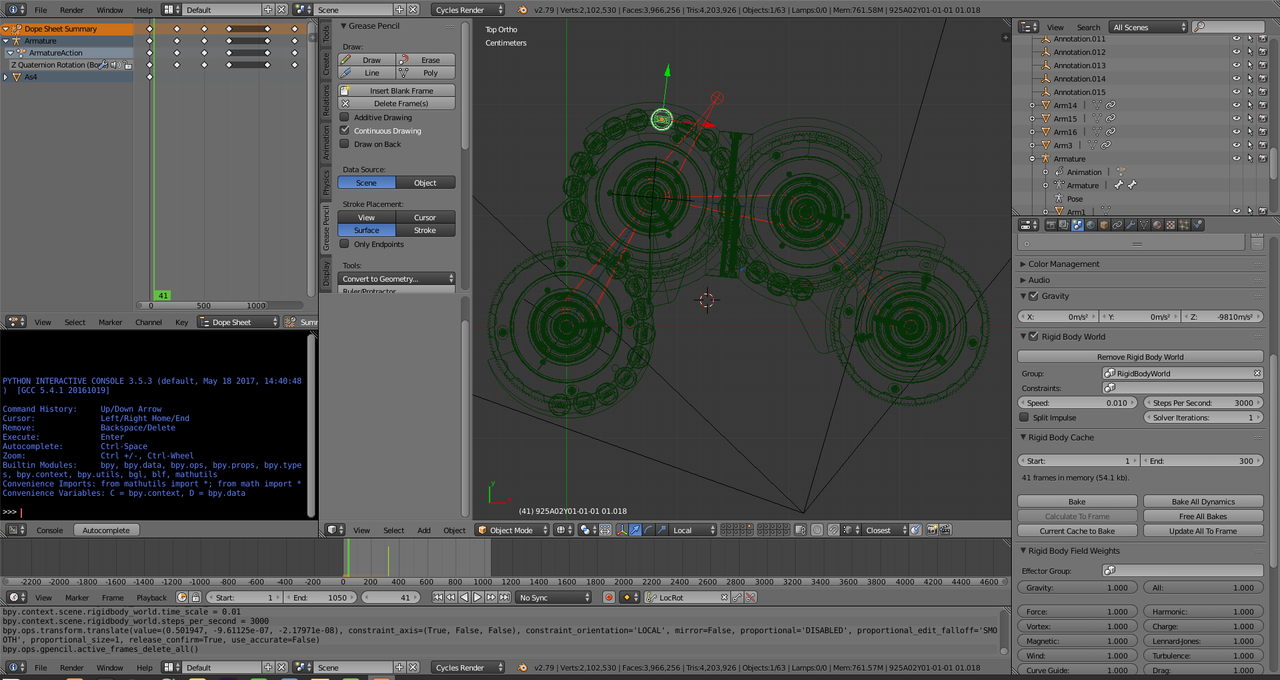
Task: Click the OpenGL render animation clapper icon
Action: click(x=945, y=530)
